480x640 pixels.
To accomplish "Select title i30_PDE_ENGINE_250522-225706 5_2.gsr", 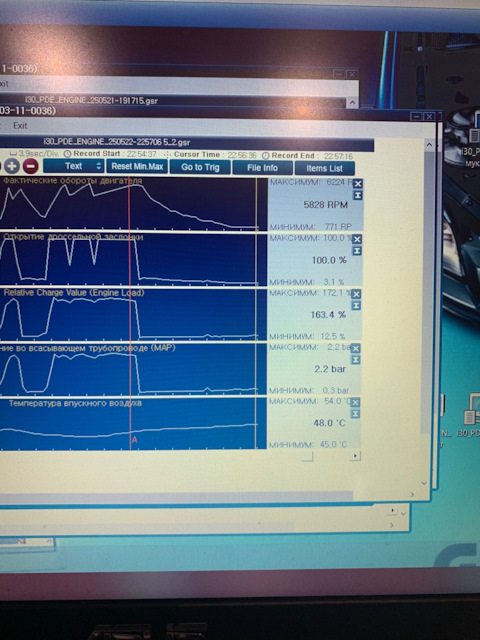I will click(117, 142).
